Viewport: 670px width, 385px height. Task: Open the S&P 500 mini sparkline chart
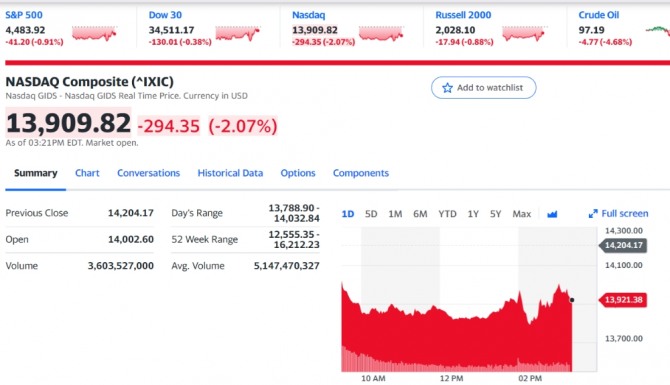pyautogui.click(x=94, y=34)
